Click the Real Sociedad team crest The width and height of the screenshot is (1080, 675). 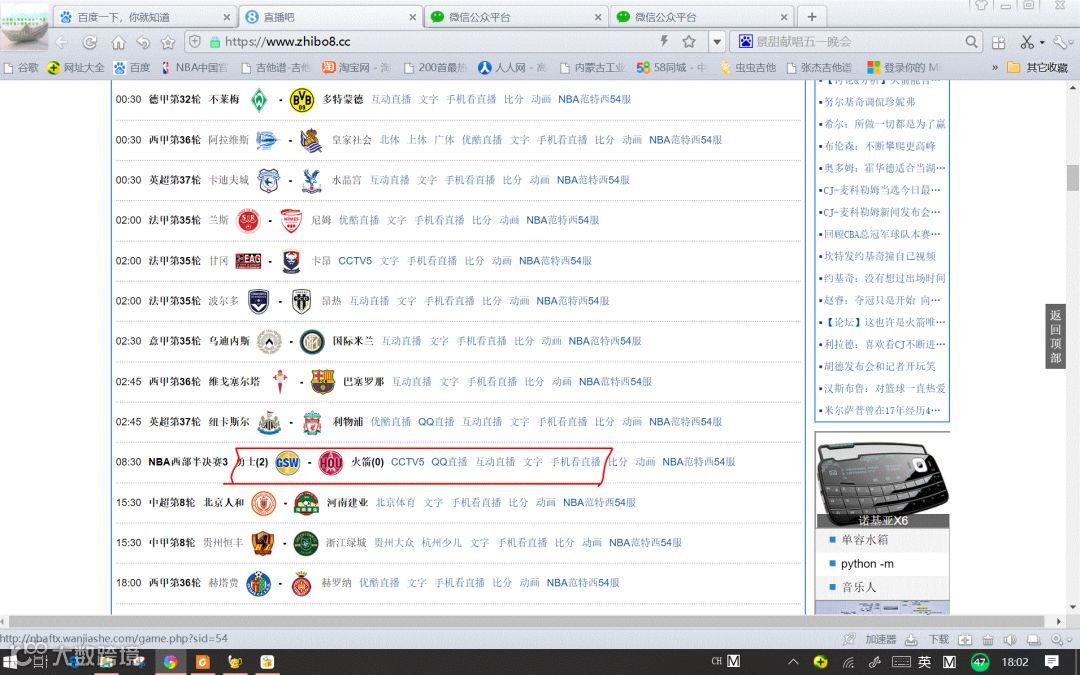tap(311, 141)
